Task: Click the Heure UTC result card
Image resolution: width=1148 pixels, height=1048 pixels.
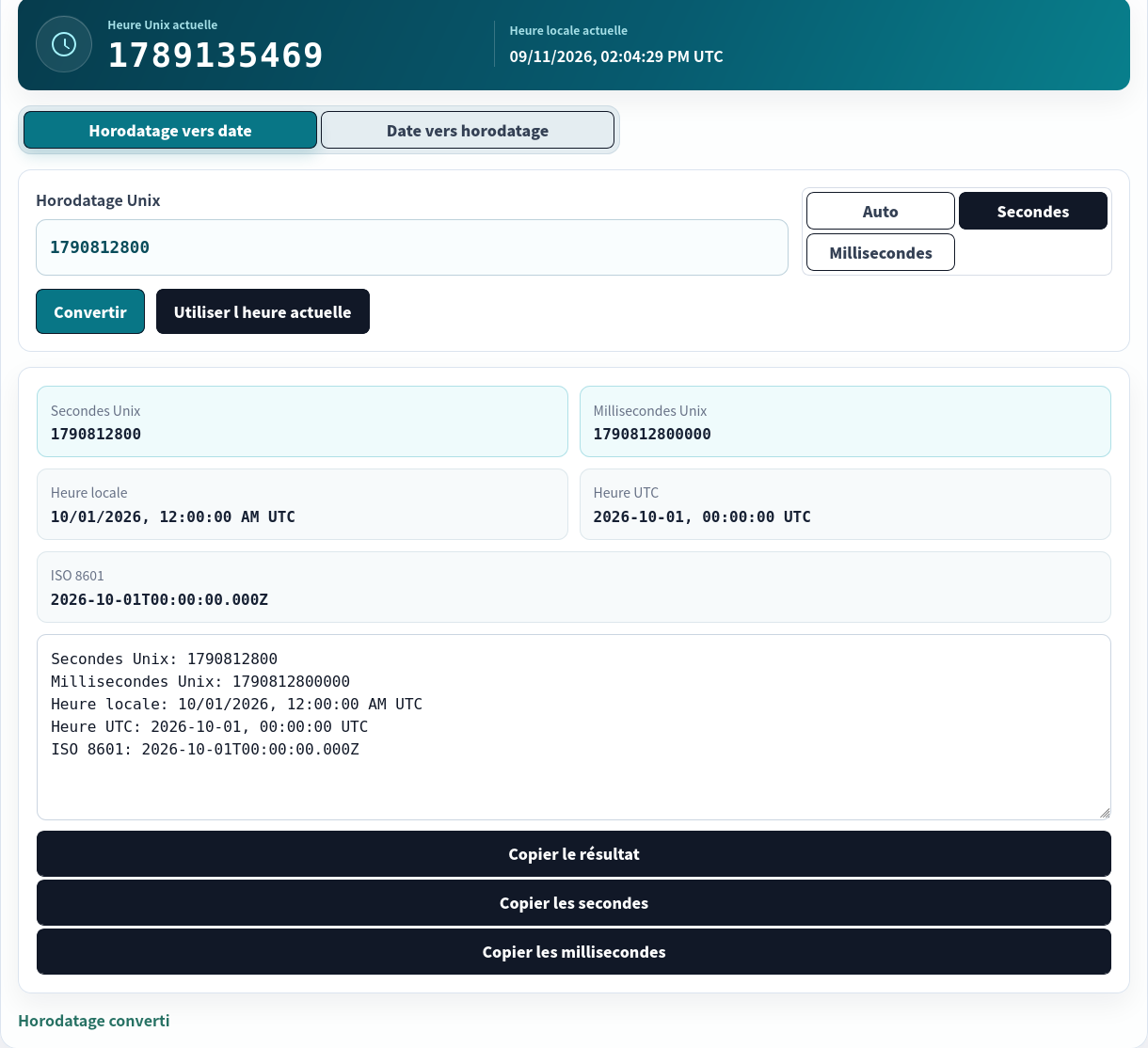Action: [845, 504]
